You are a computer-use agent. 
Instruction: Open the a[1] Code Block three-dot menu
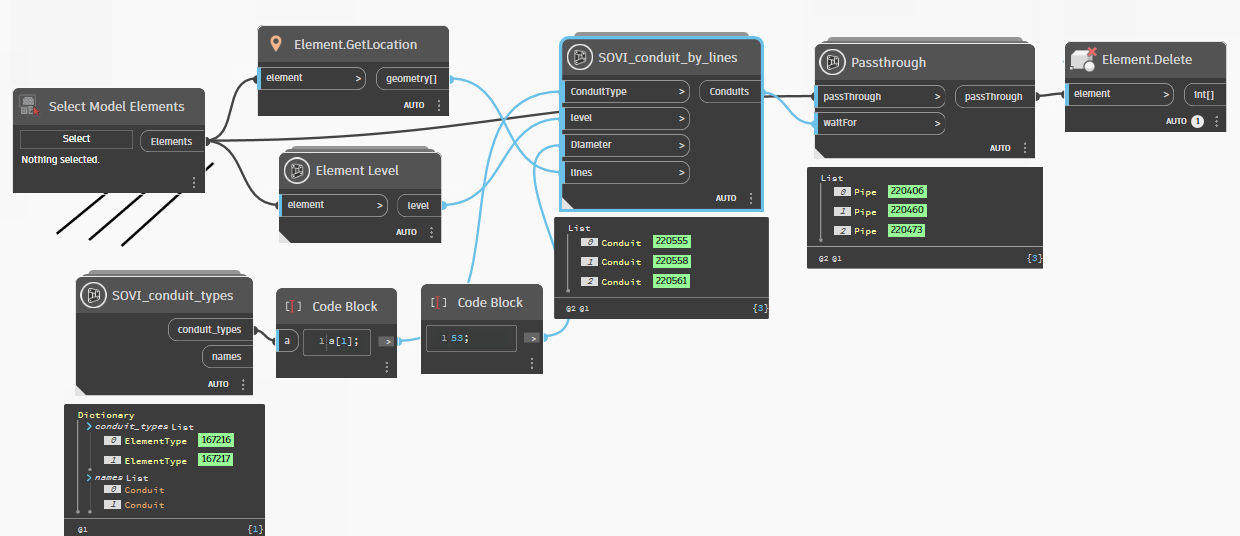pyautogui.click(x=387, y=367)
